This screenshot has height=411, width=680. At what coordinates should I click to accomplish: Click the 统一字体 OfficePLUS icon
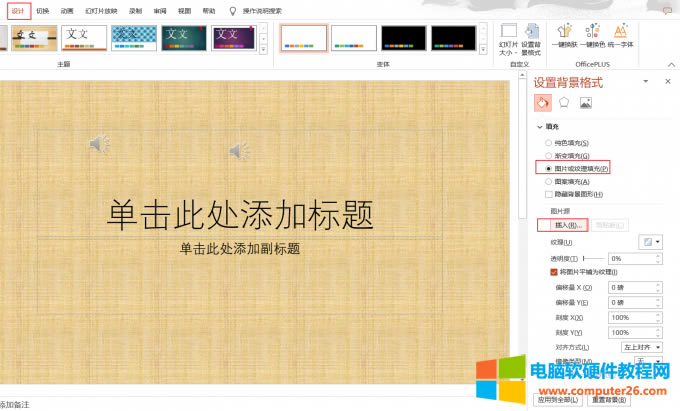click(x=621, y=34)
